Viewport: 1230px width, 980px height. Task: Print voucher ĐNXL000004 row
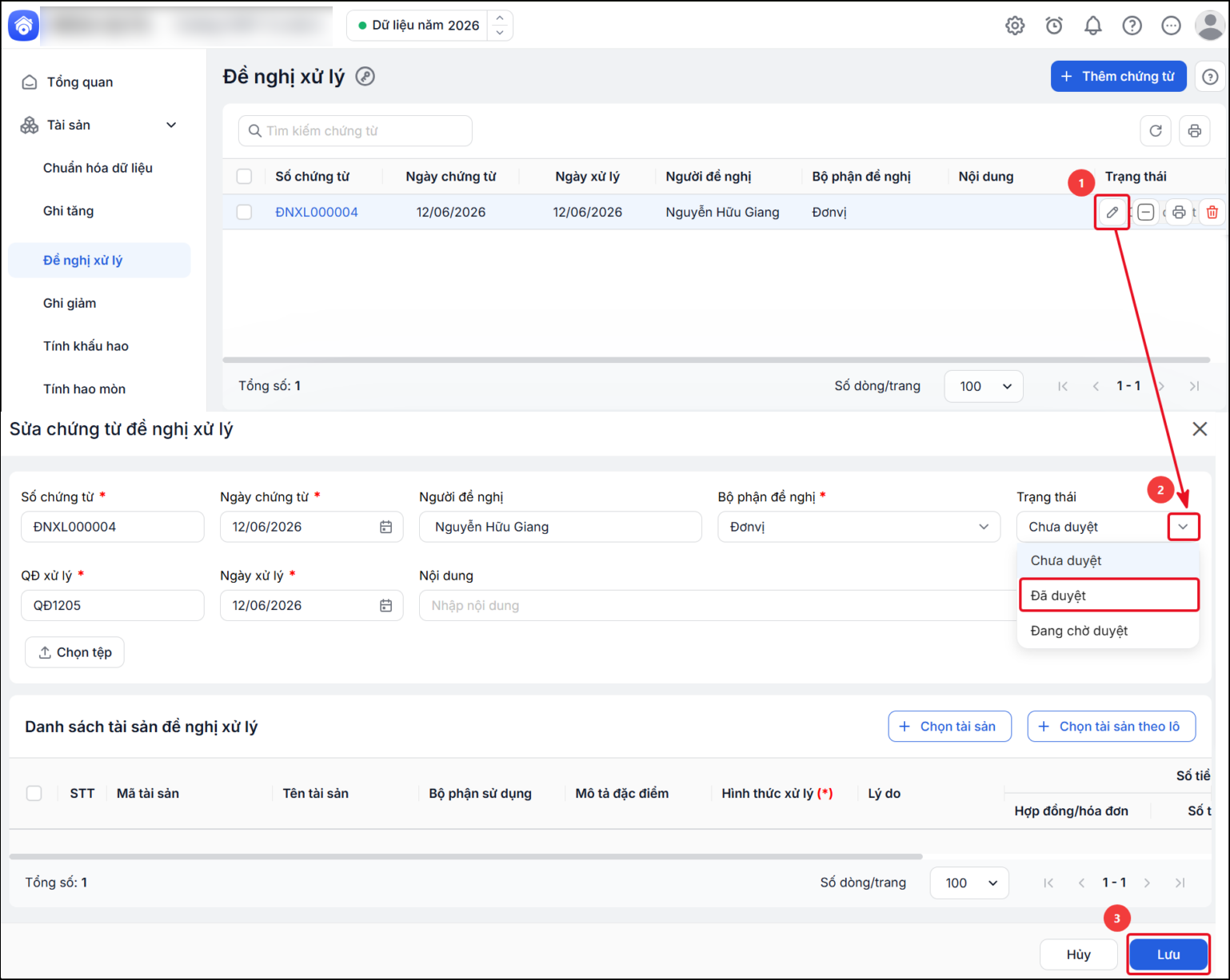tap(1179, 213)
